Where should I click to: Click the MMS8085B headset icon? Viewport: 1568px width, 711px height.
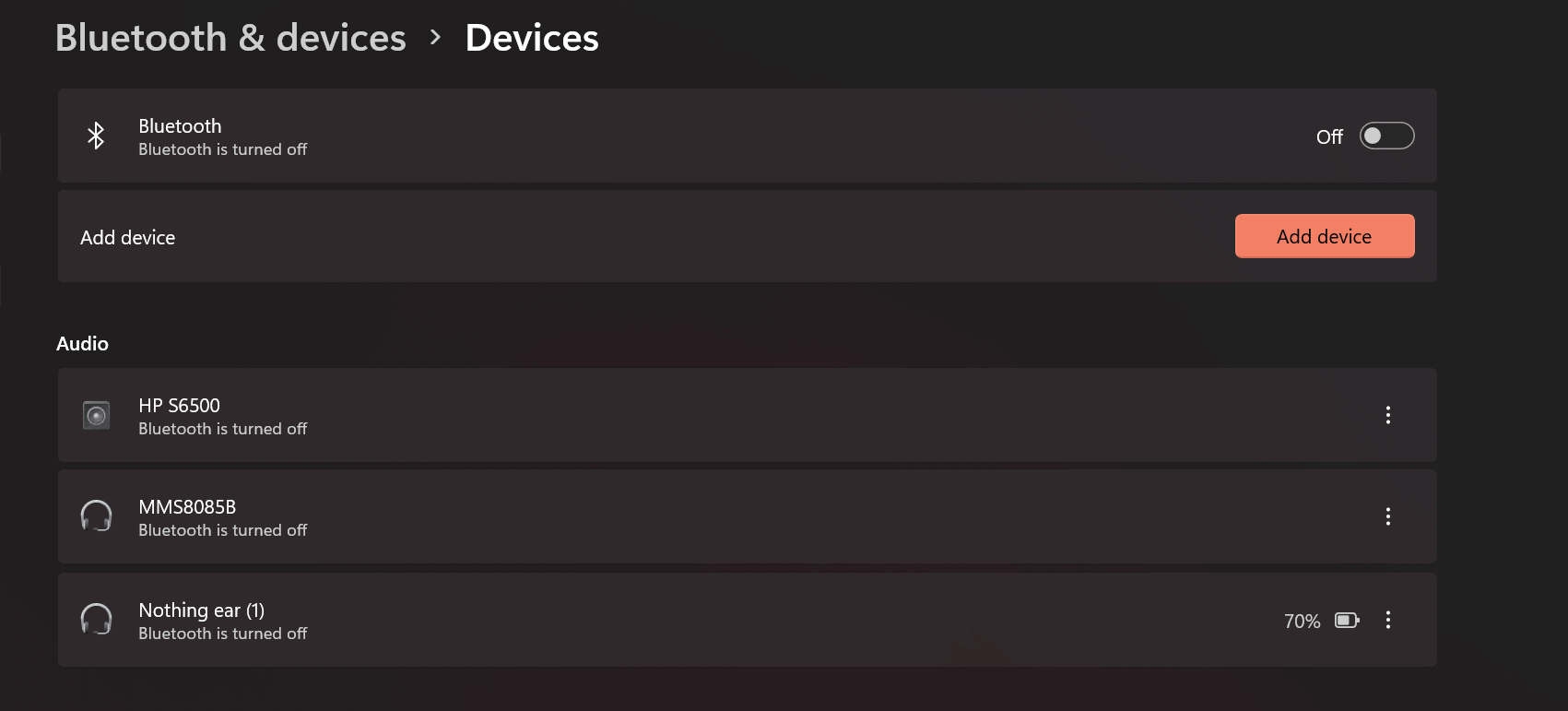point(96,516)
